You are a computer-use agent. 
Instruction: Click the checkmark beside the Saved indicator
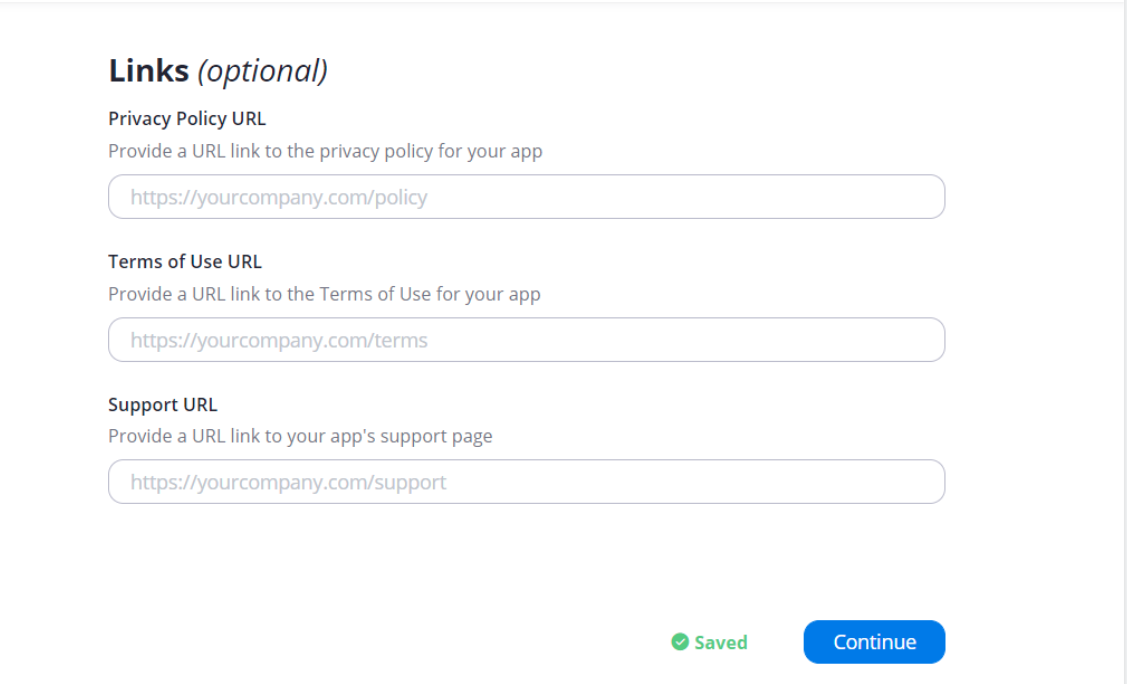tap(680, 642)
